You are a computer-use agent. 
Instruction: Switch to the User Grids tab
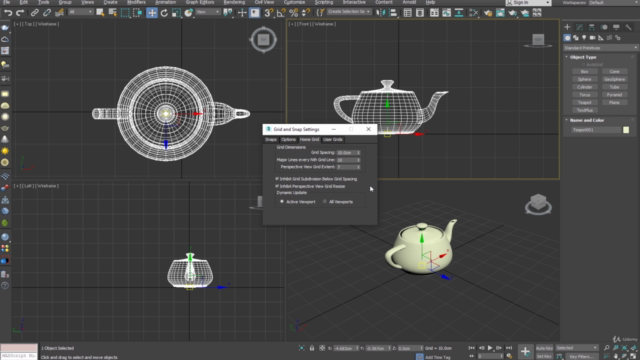(x=333, y=140)
